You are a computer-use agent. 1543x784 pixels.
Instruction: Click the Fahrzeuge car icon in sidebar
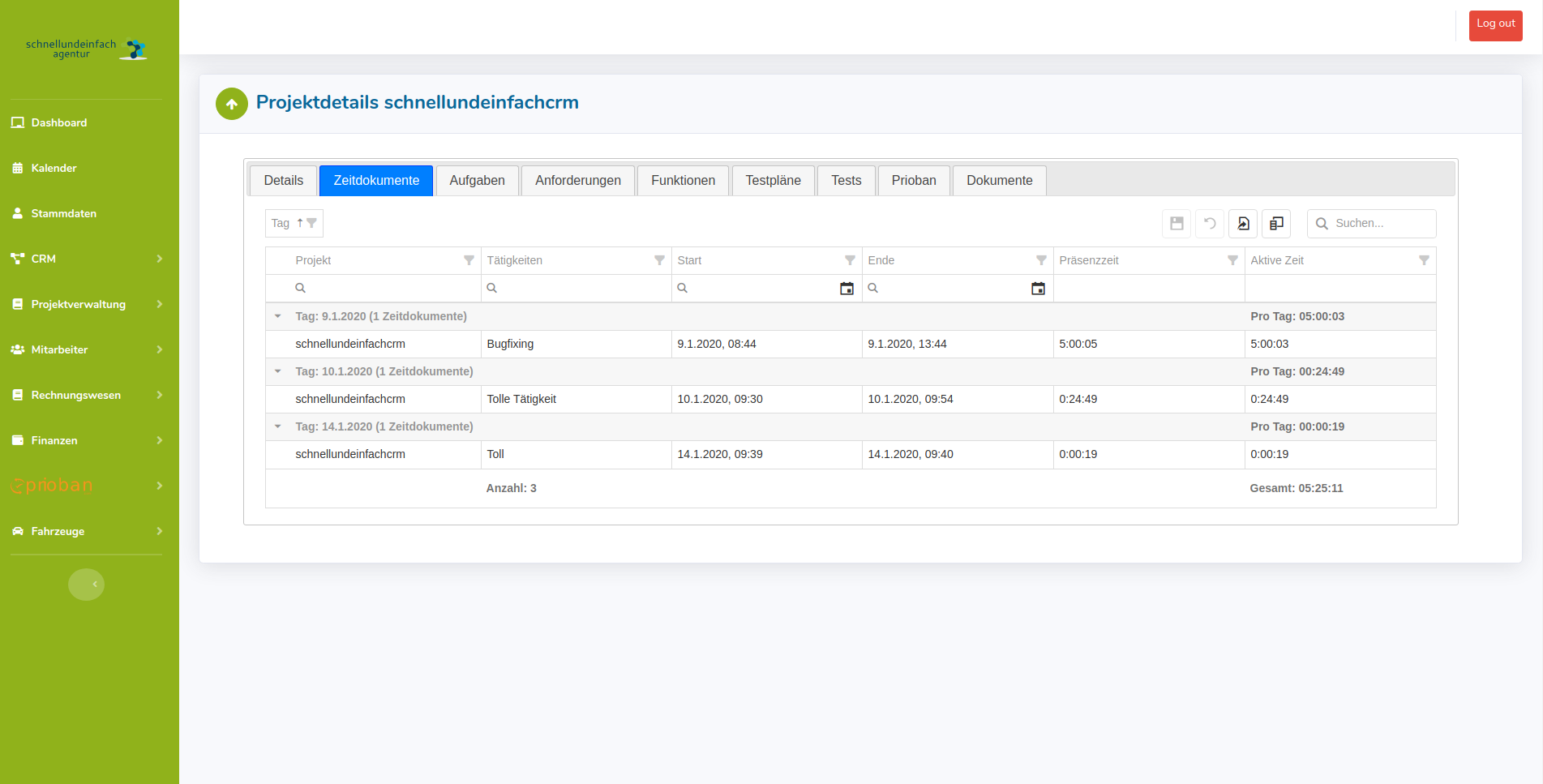(18, 531)
